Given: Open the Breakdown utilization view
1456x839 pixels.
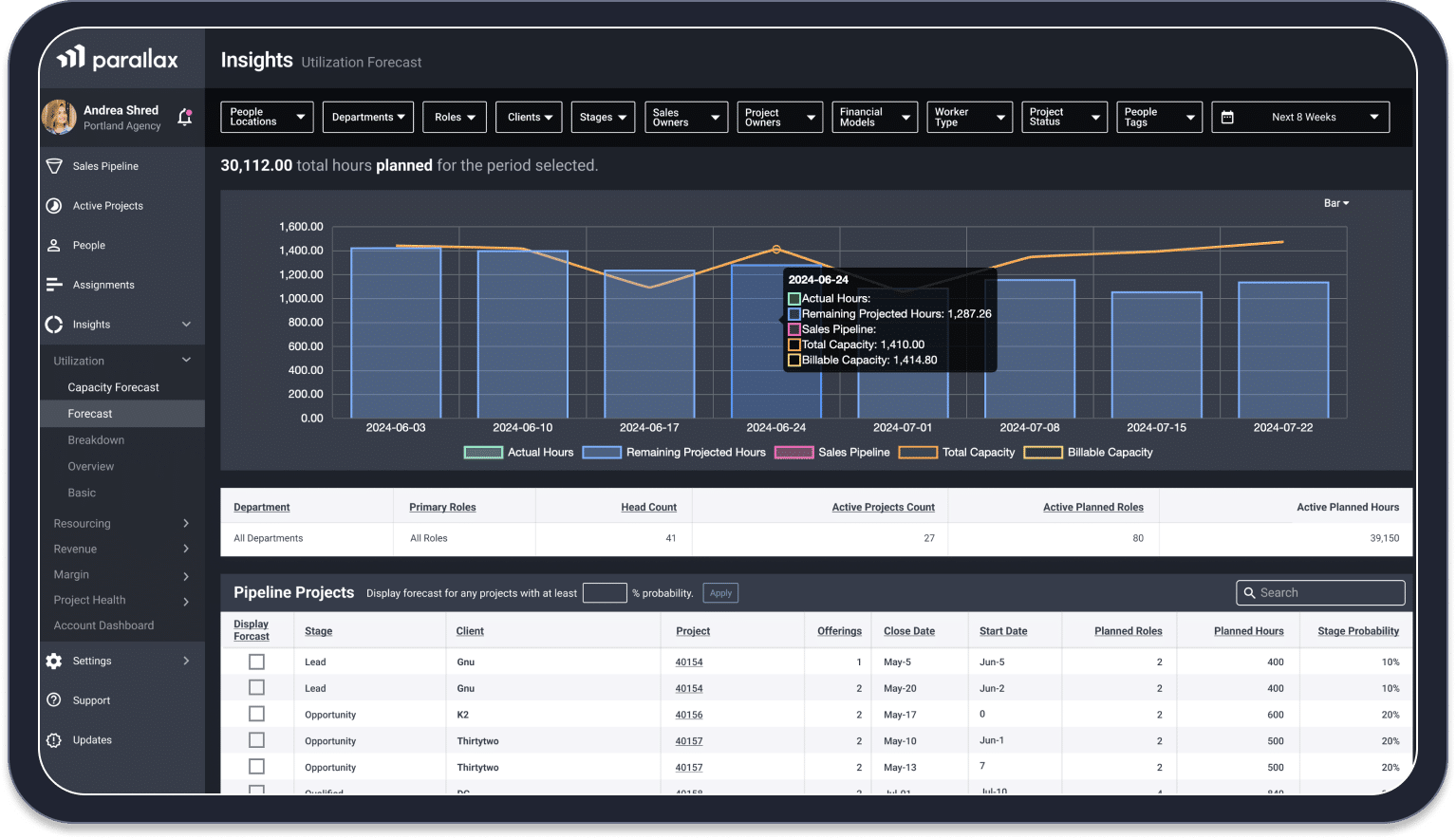Looking at the screenshot, I should [x=95, y=439].
